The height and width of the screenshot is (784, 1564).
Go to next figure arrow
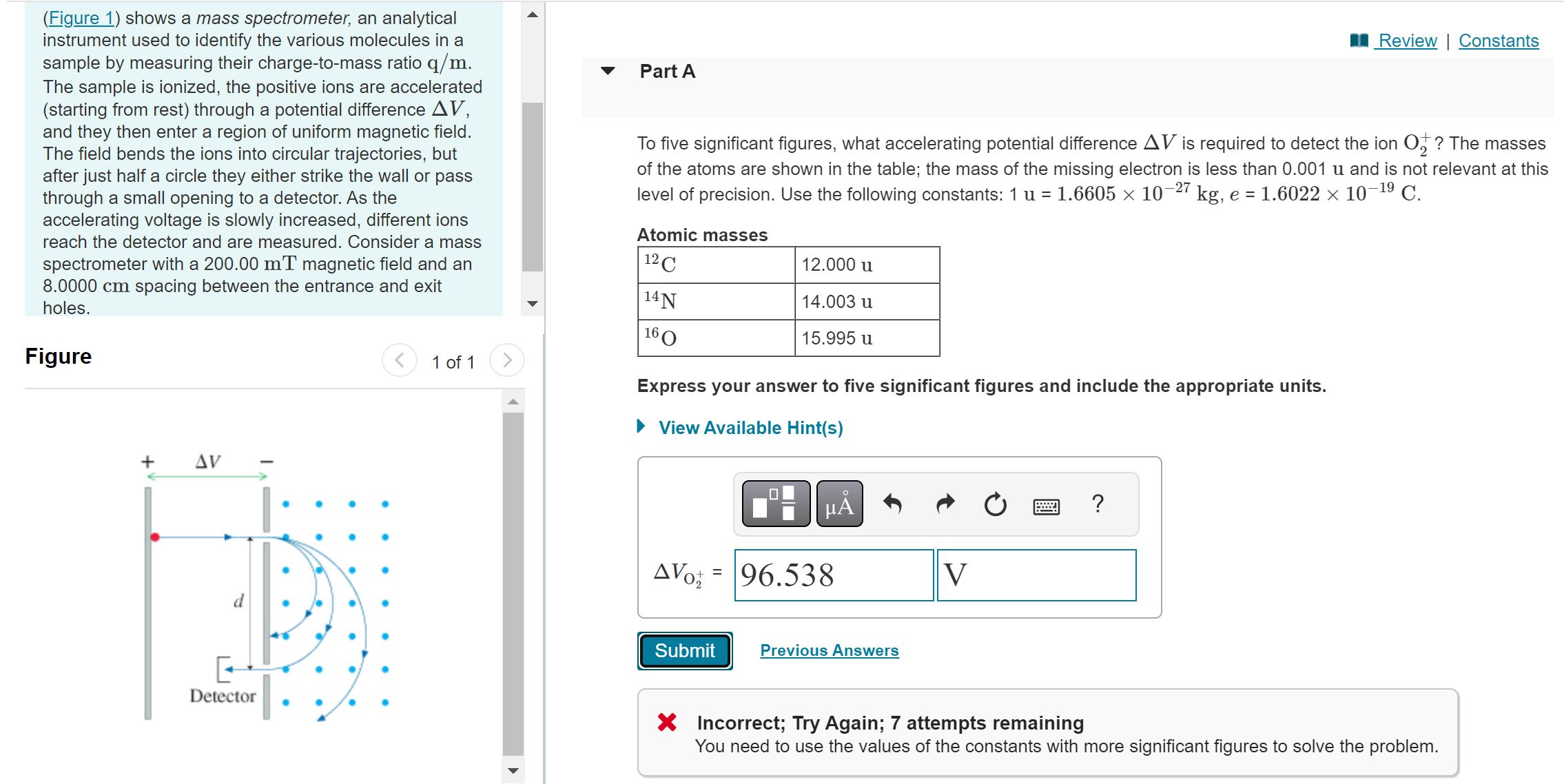(507, 360)
